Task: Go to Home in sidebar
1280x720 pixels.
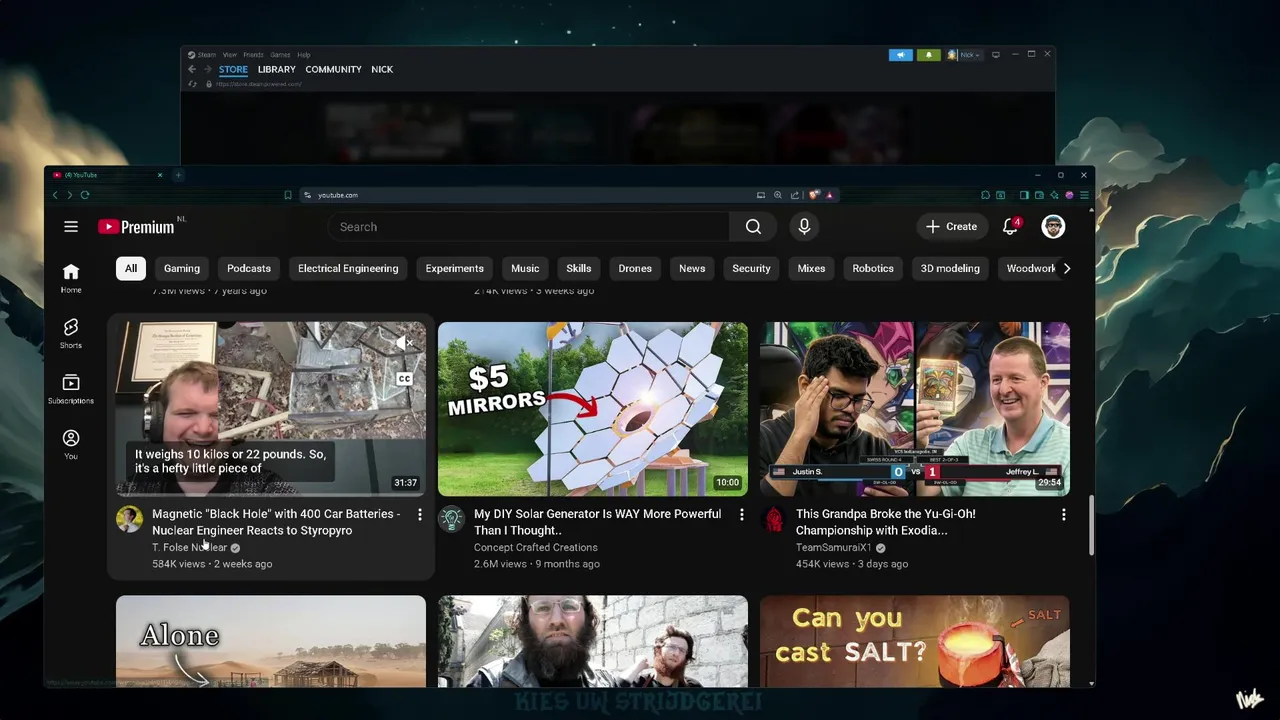Action: [x=71, y=278]
